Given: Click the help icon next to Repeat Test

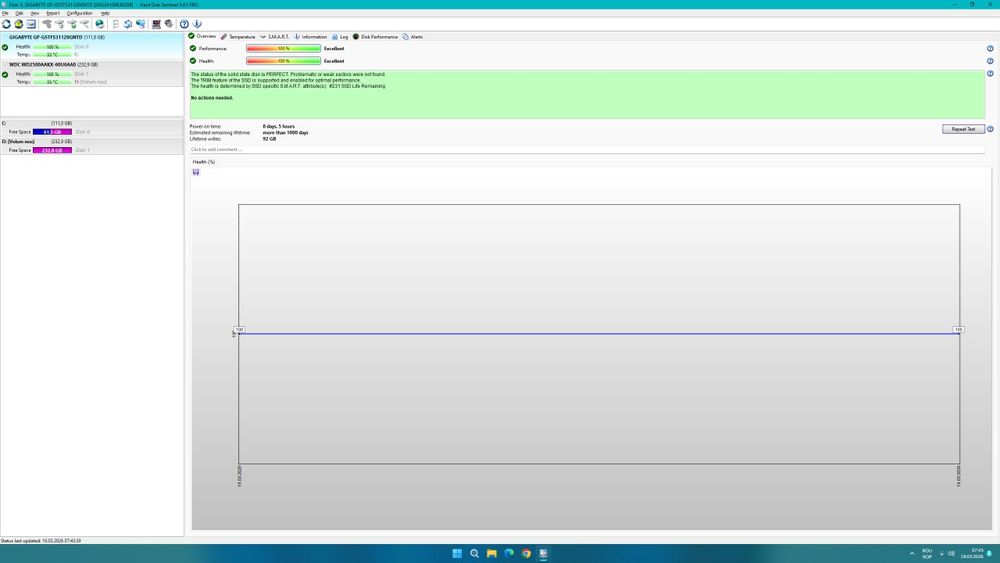Looking at the screenshot, I should tap(990, 129).
